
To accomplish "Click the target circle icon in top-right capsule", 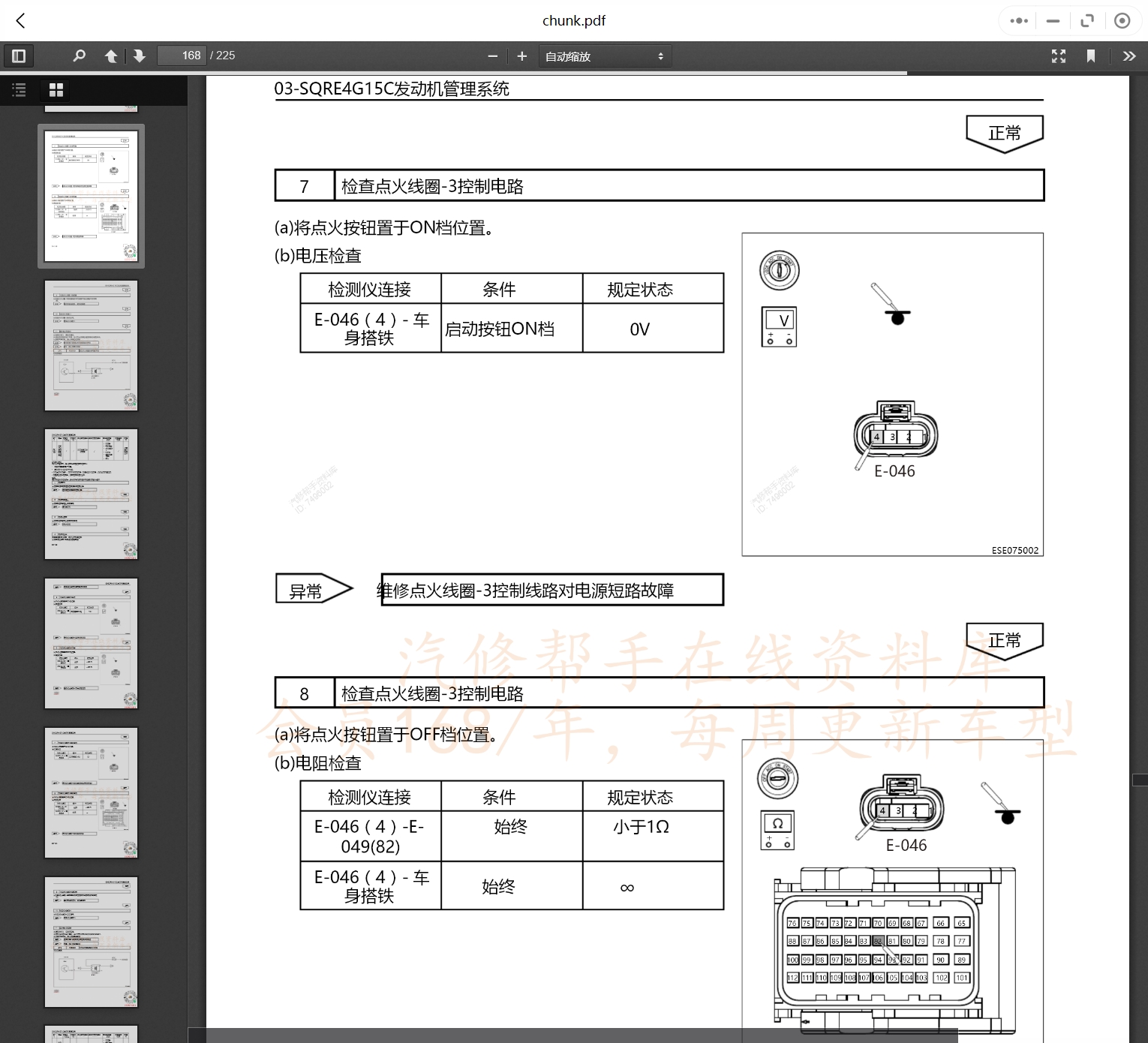I will [x=1122, y=20].
